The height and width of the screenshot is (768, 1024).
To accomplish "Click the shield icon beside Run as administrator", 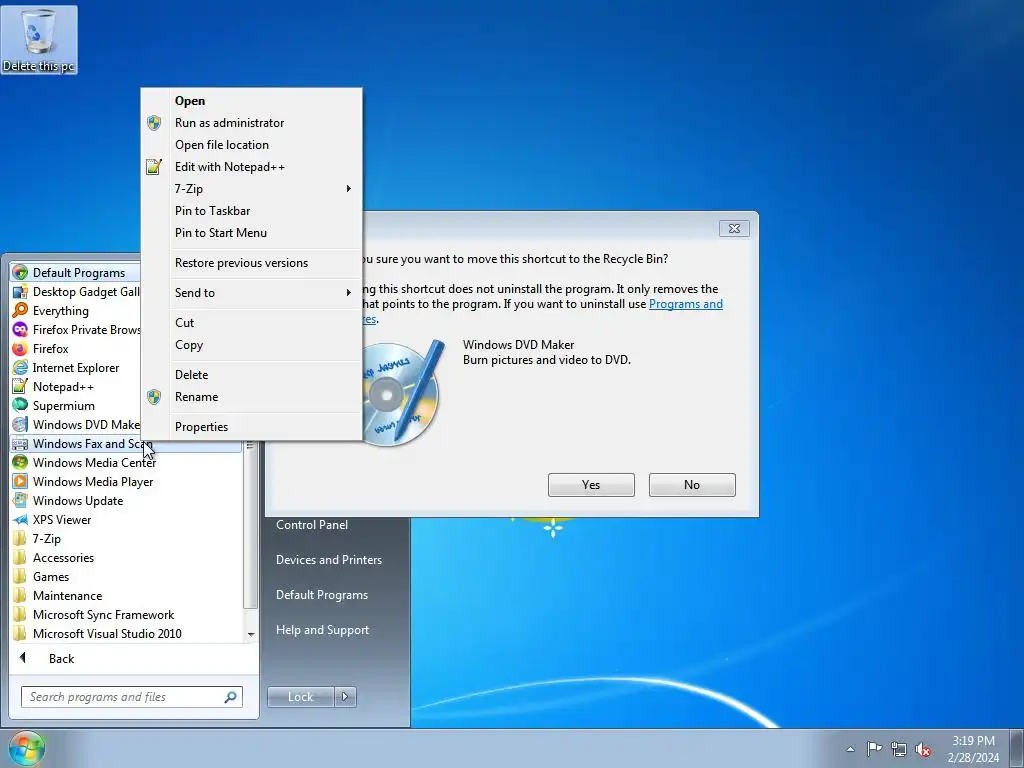I will [153, 123].
